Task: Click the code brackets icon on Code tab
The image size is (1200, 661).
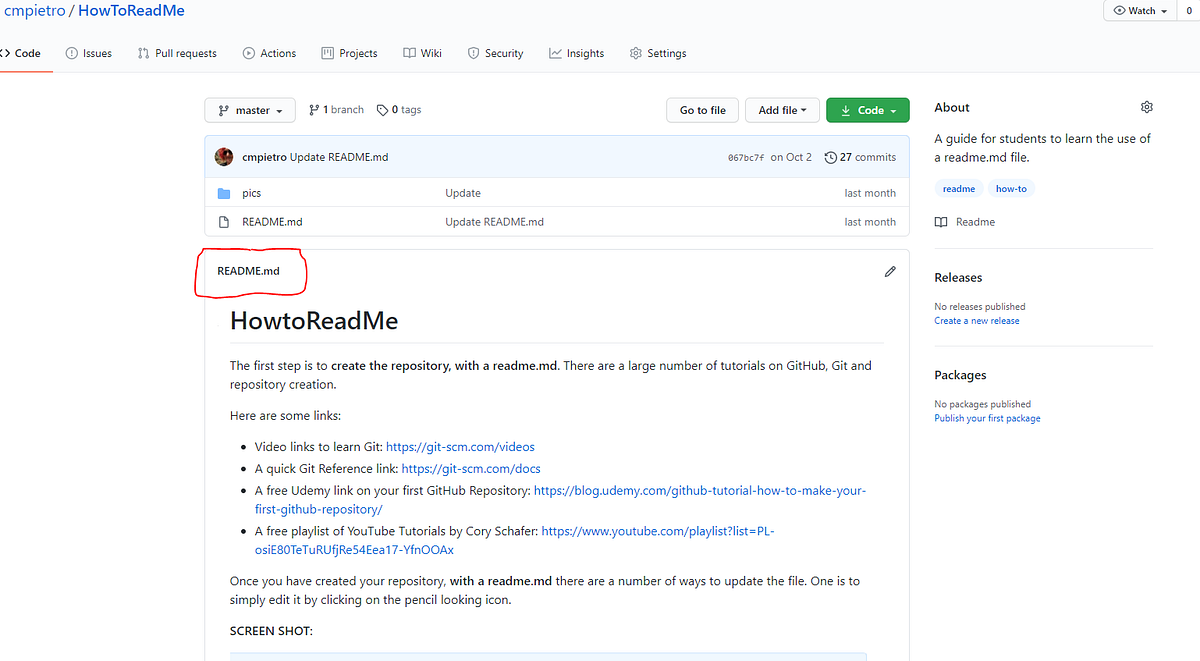Action: tap(7, 52)
